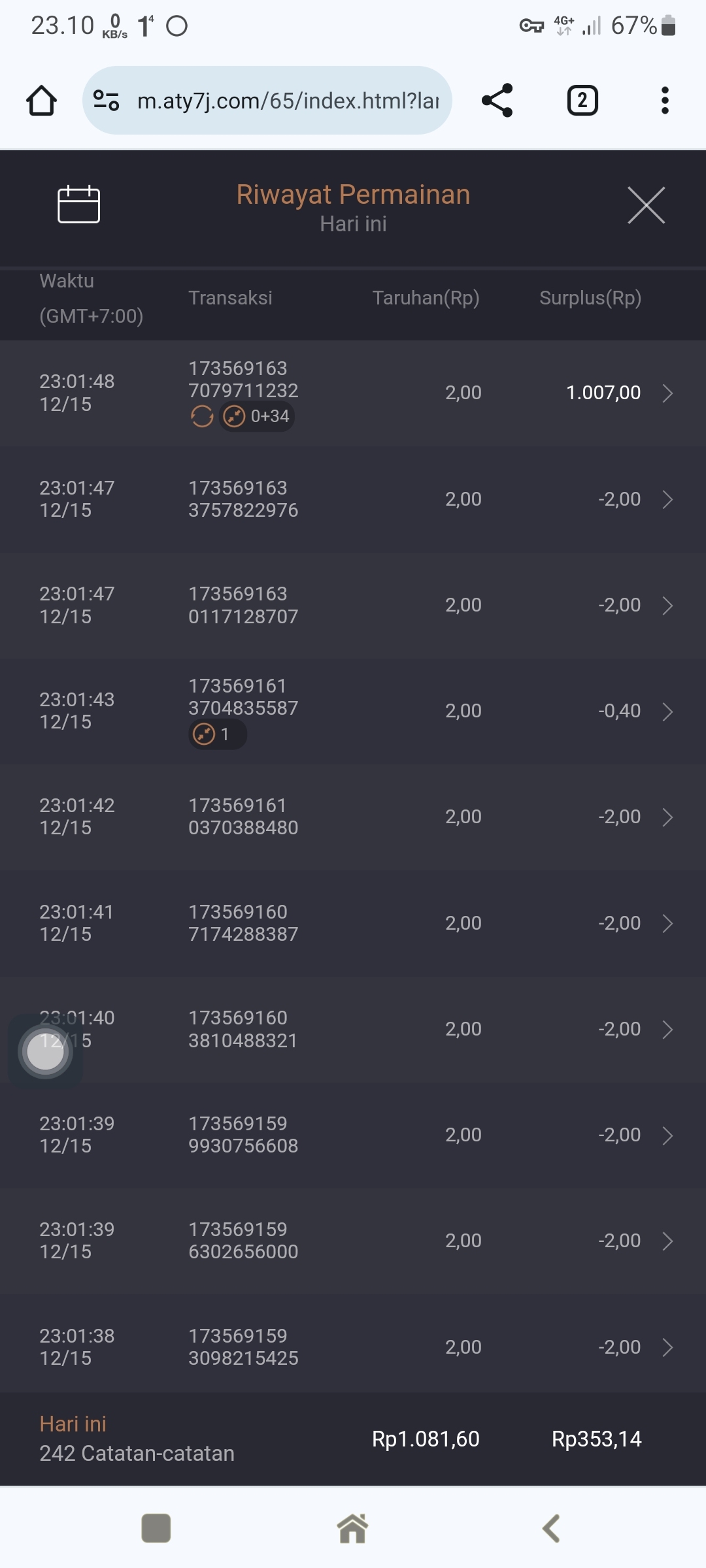
Task: Expand the -0,40 surplus record details
Action: pos(667,711)
